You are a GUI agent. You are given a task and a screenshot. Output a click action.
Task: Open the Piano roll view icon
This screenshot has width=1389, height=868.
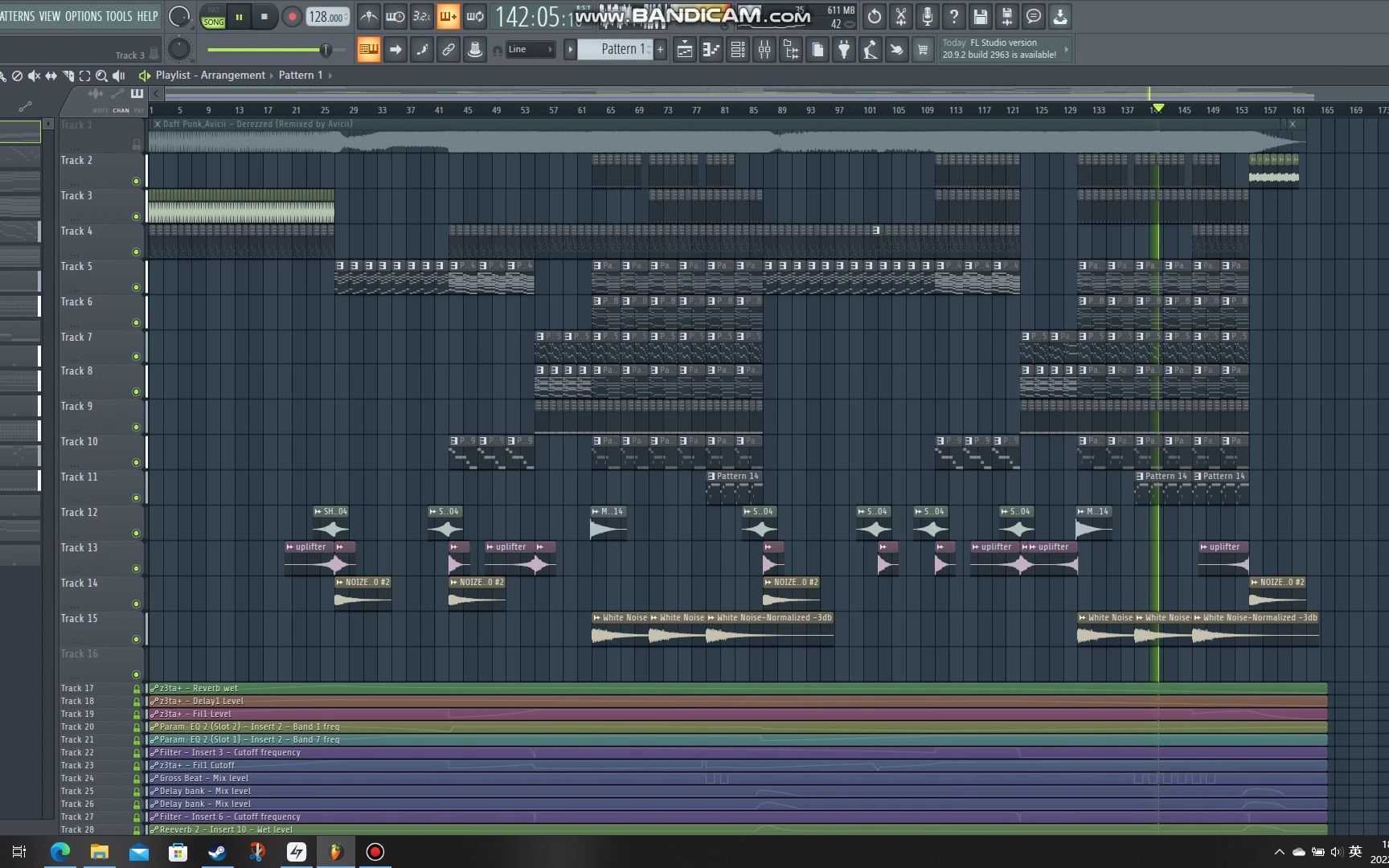(711, 50)
